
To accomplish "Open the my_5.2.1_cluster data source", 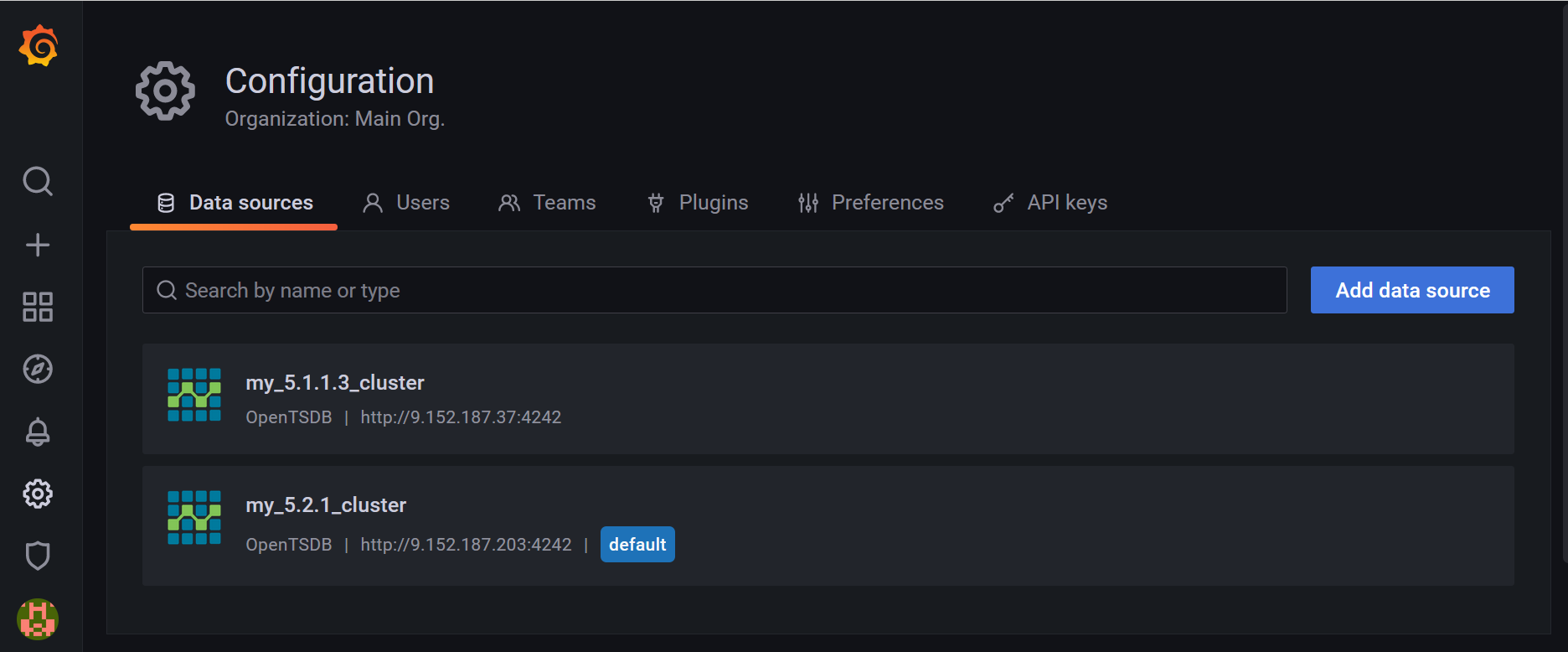I will click(326, 505).
